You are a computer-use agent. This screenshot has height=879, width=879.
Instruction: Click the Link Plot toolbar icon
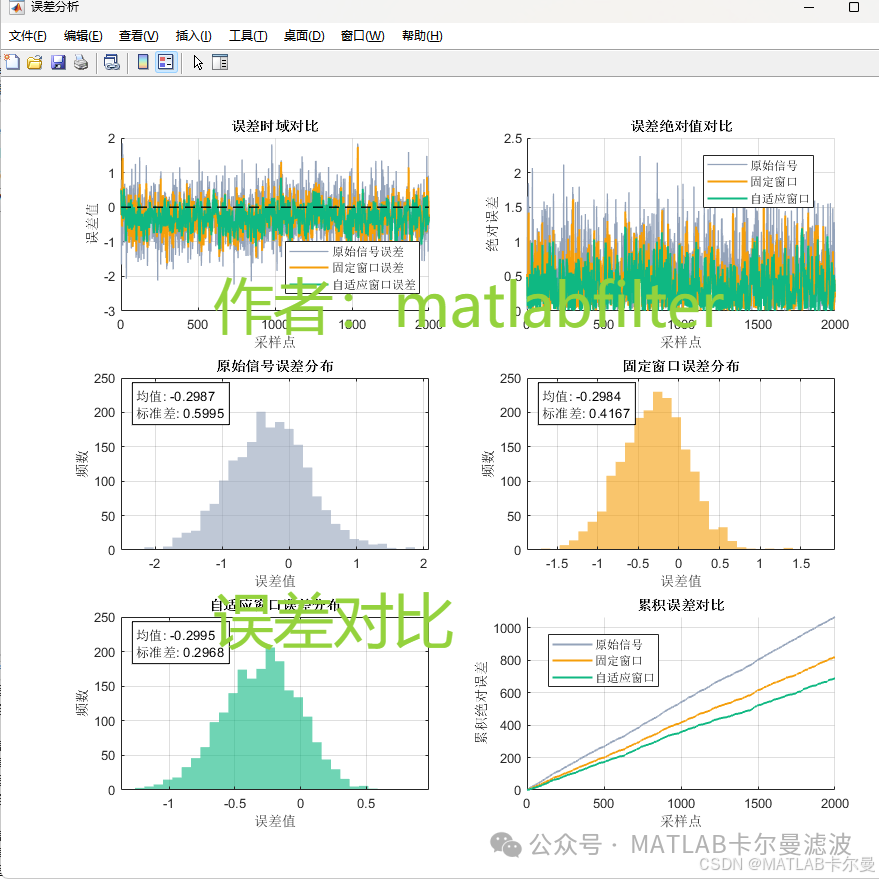(112, 62)
